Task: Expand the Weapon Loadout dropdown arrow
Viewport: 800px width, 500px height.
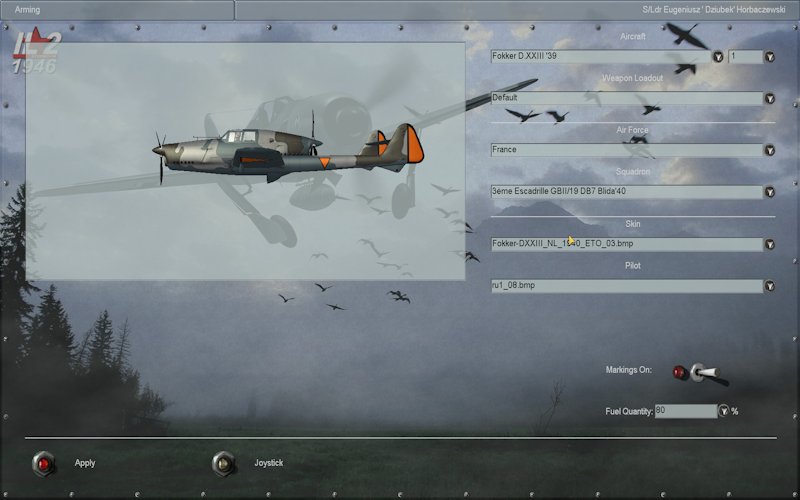Action: coord(770,98)
